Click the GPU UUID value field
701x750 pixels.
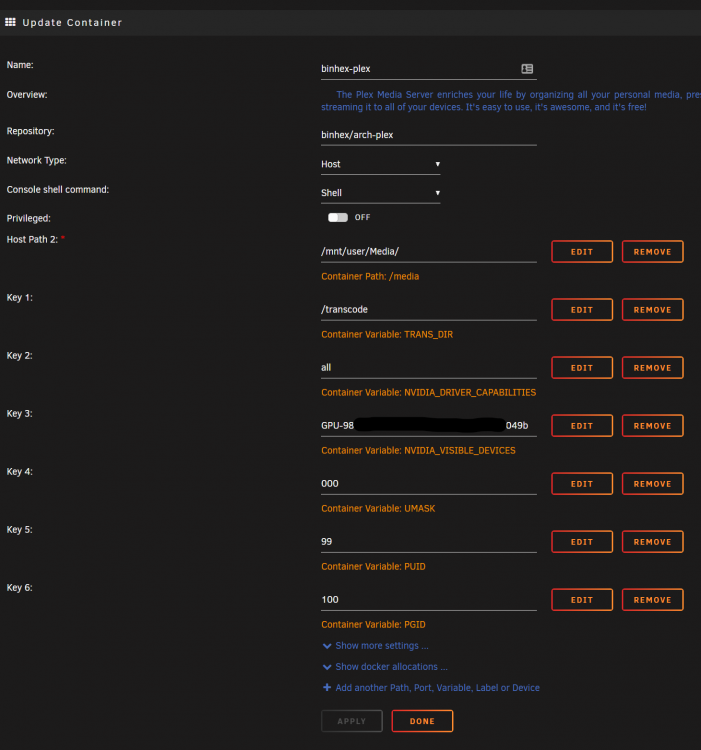pos(428,426)
